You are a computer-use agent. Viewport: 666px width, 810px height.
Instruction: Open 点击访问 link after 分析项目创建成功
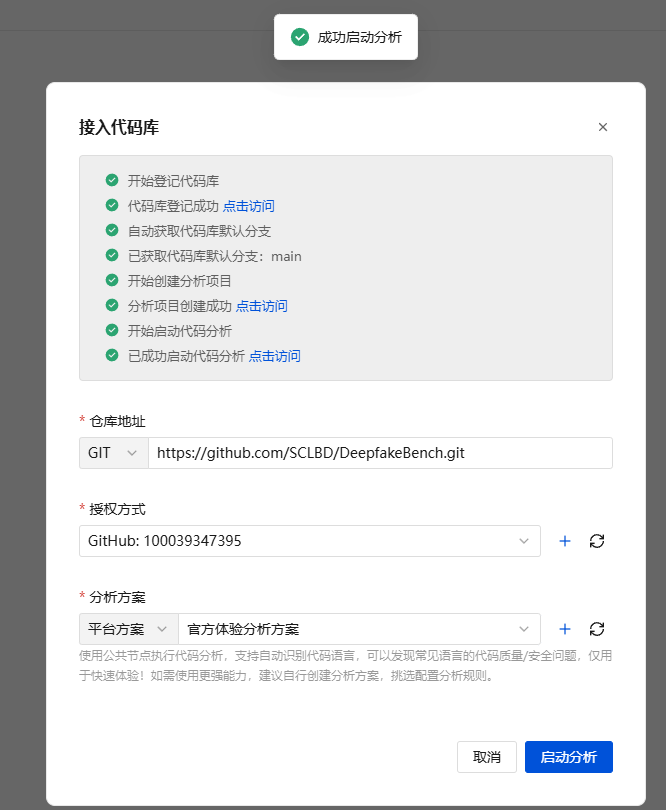click(x=261, y=306)
